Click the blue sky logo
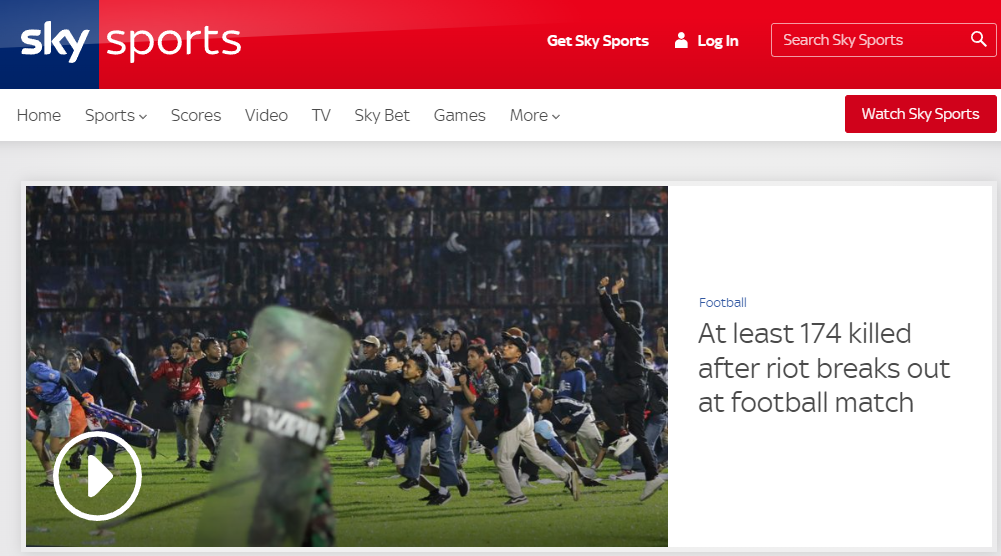Image resolution: width=1001 pixels, height=556 pixels. (x=54, y=42)
